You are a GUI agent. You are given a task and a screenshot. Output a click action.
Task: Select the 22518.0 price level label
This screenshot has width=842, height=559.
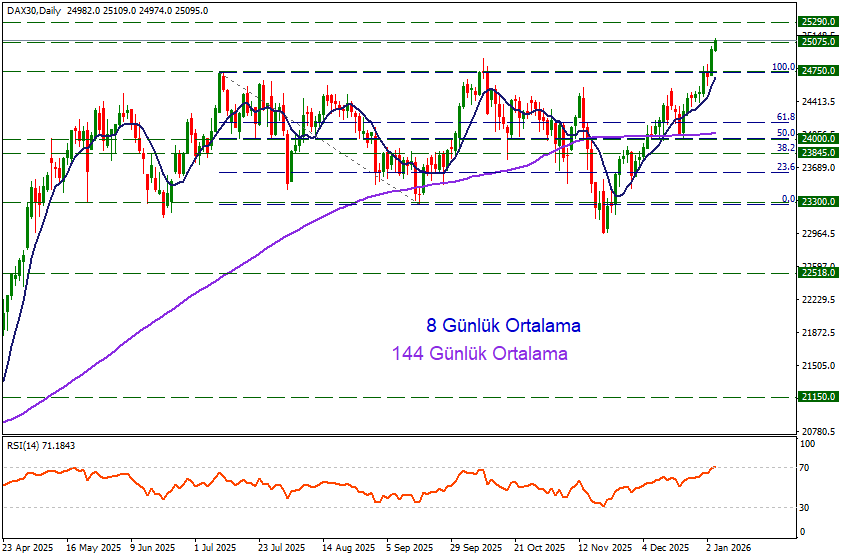coord(818,273)
